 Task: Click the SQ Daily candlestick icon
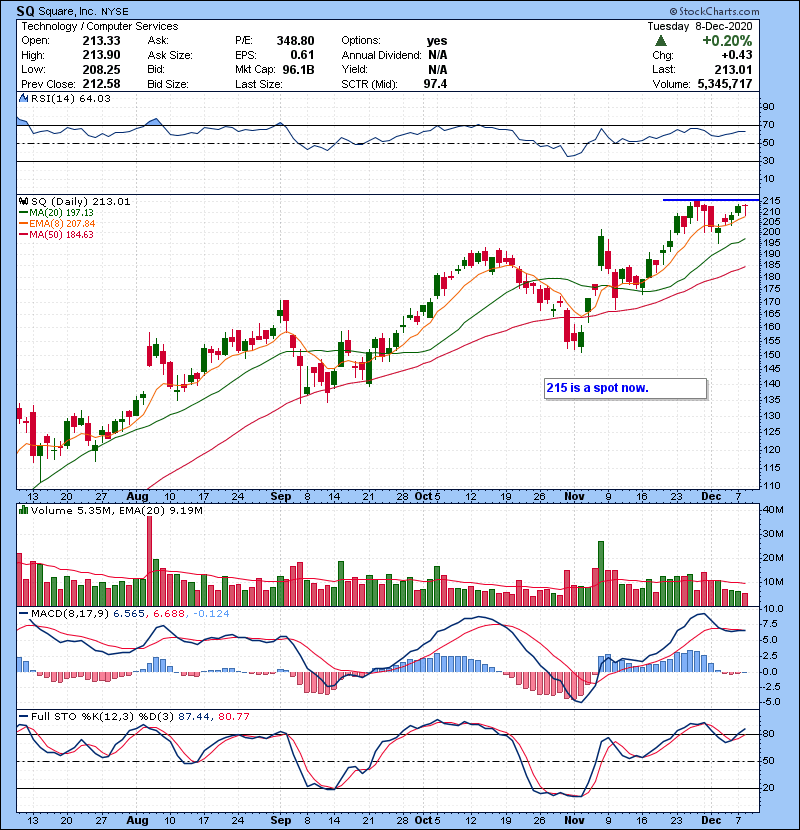(x=23, y=201)
